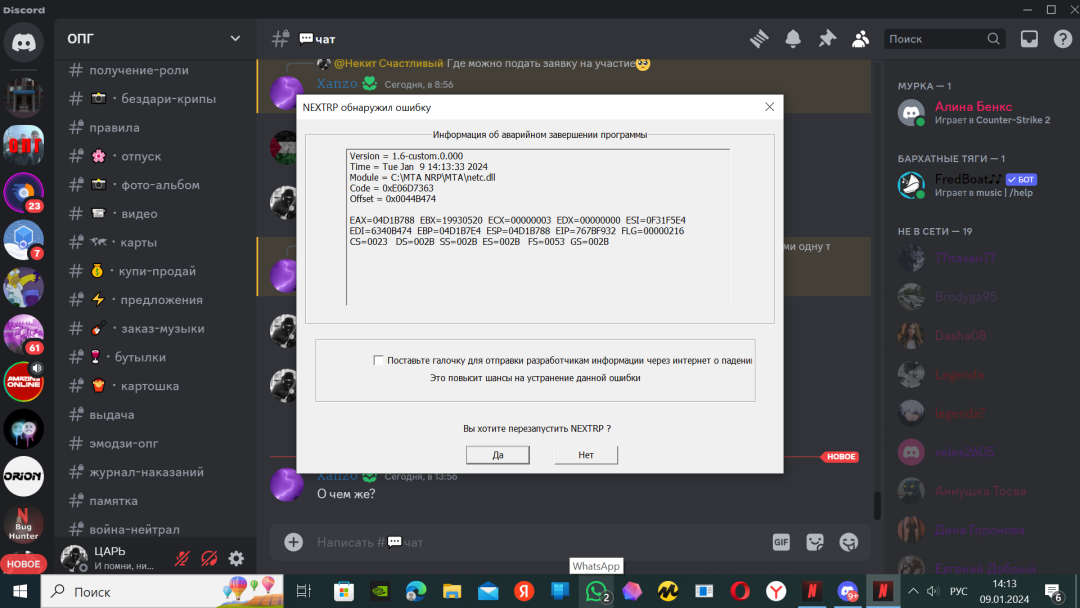Screen dimensions: 1080x608
Task: Open Task View on the taskbar
Action: click(x=303, y=591)
